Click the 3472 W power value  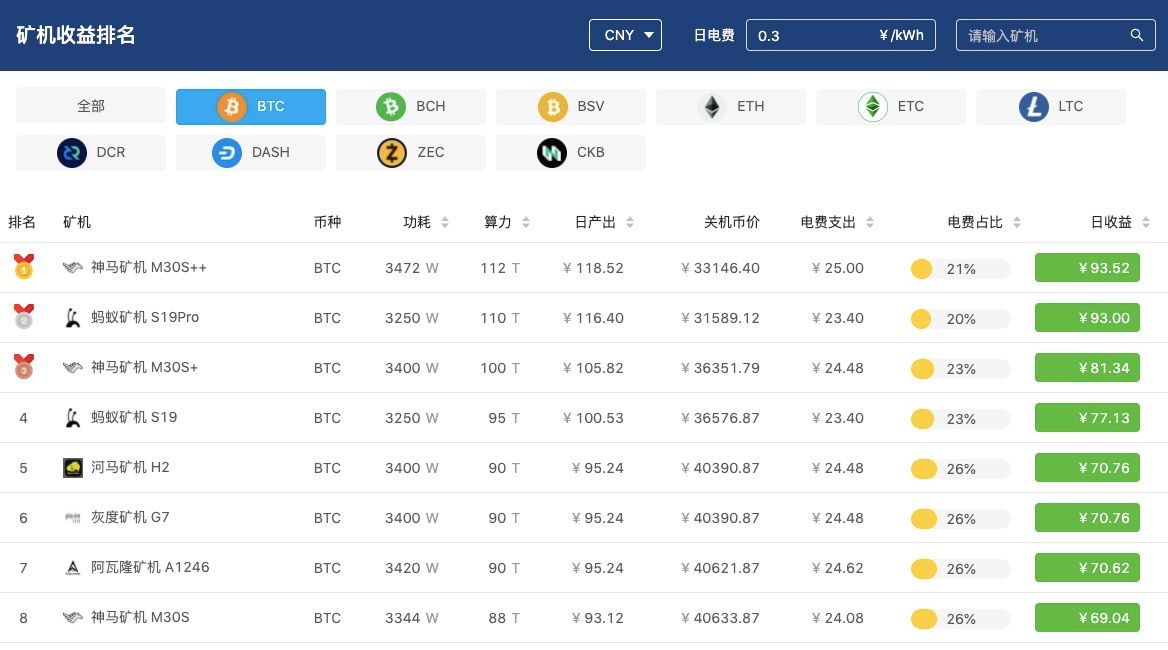click(412, 268)
